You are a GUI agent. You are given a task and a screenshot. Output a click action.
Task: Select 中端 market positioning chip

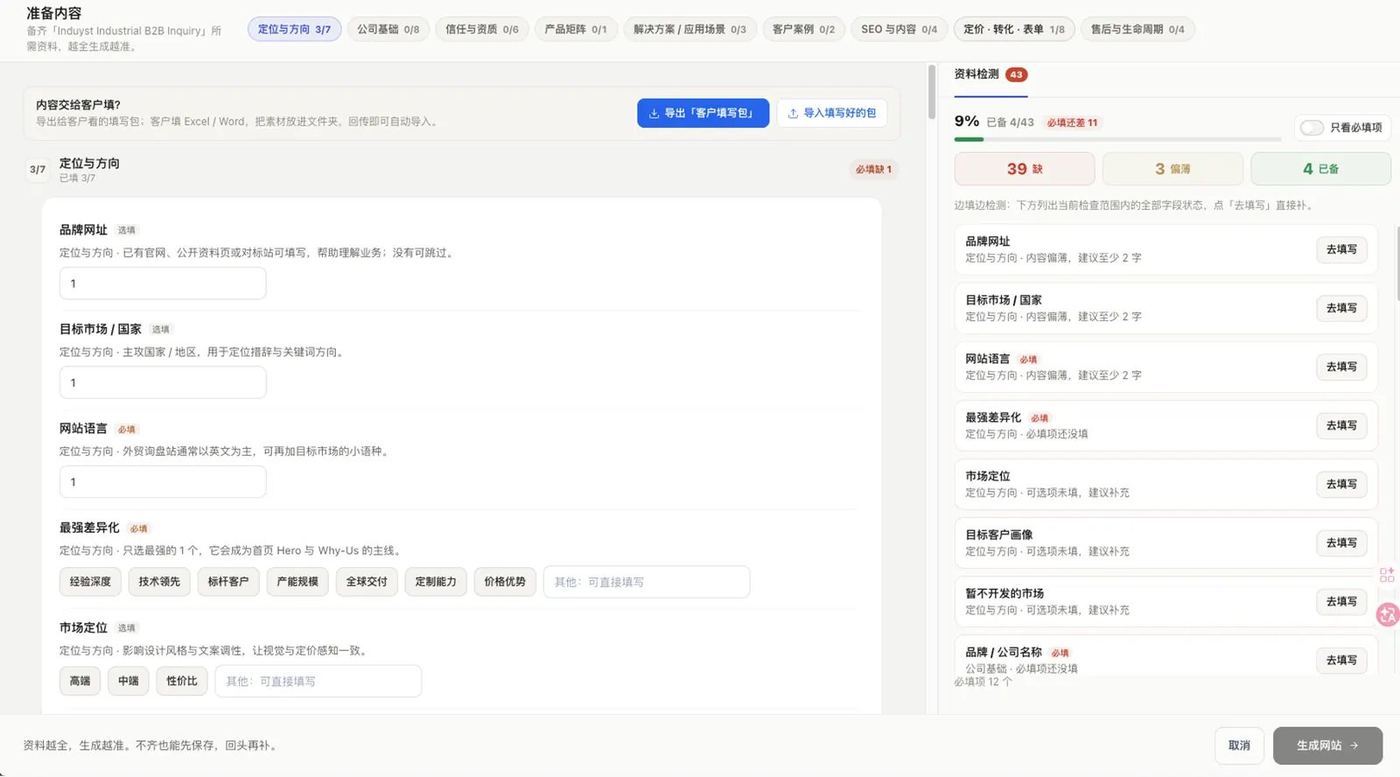coord(128,681)
